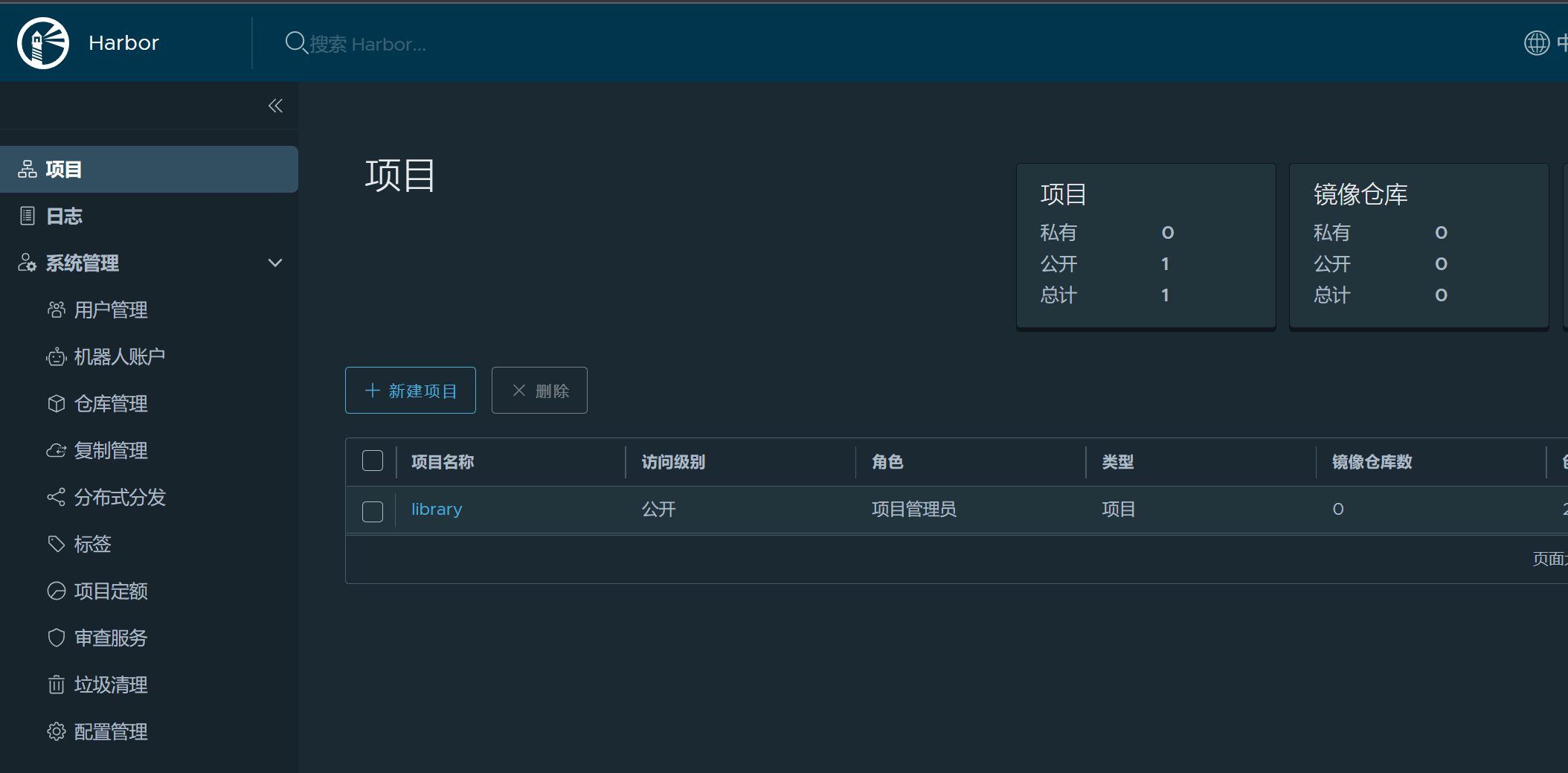Screen dimensions: 1568x773
Task: Open the 日志 (Logs) page
Action: tap(63, 216)
